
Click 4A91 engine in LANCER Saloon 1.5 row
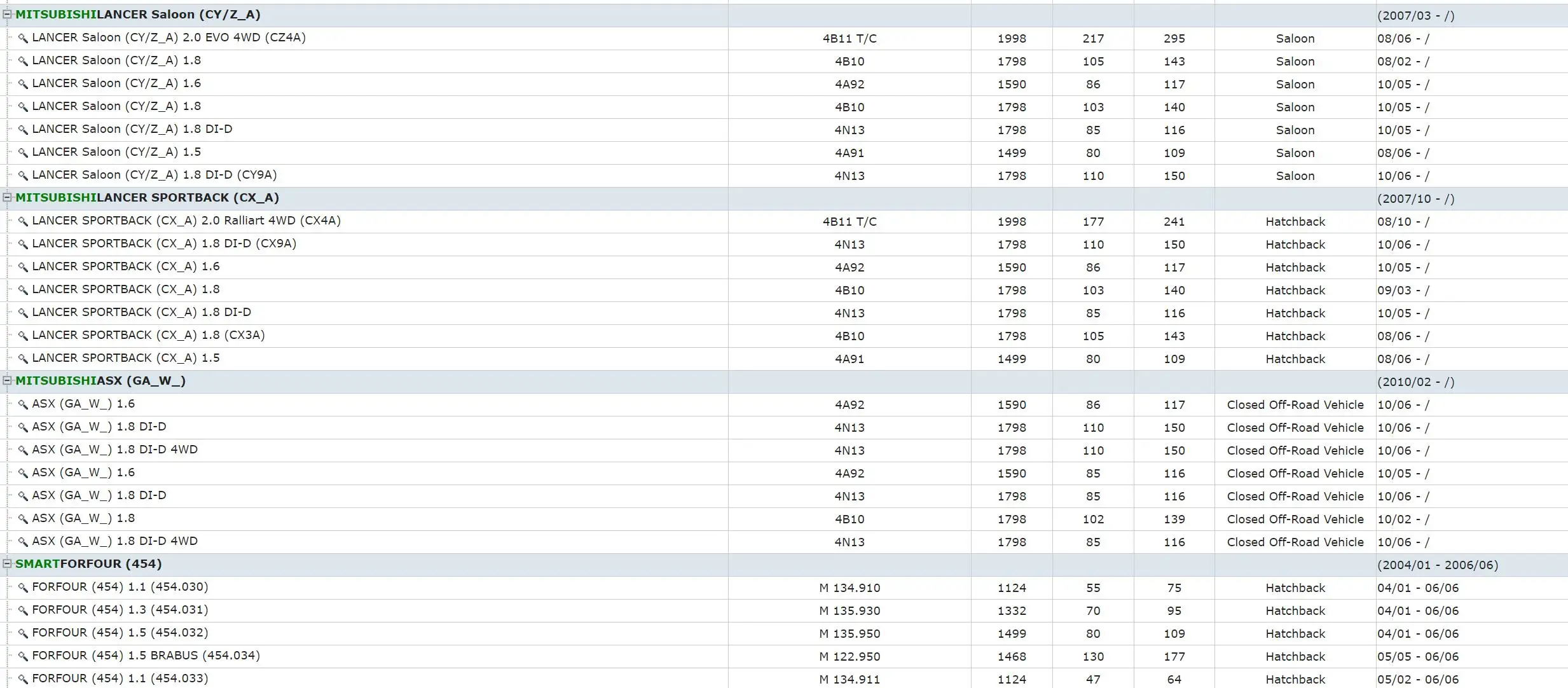[x=849, y=153]
